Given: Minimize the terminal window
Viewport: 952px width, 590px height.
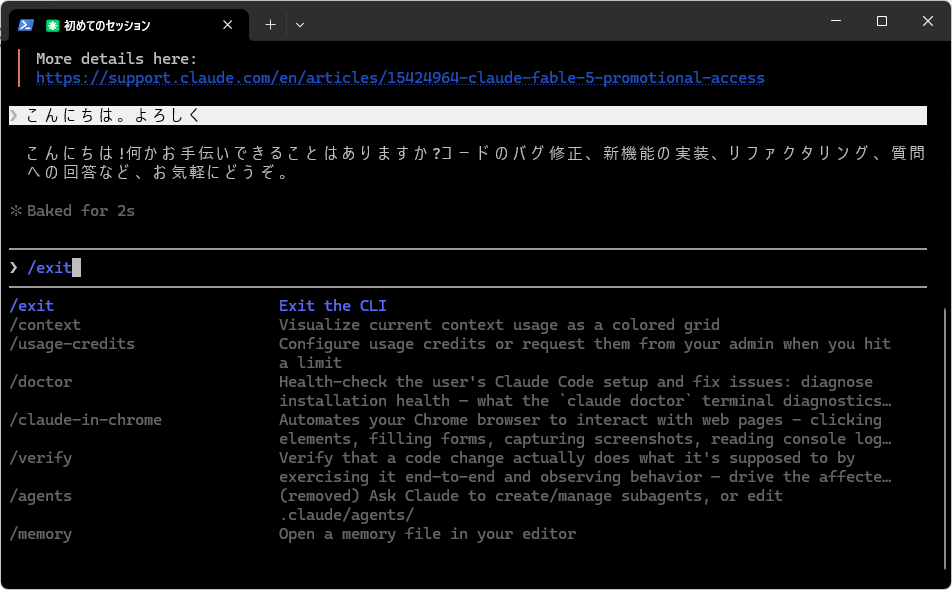Looking at the screenshot, I should [836, 21].
